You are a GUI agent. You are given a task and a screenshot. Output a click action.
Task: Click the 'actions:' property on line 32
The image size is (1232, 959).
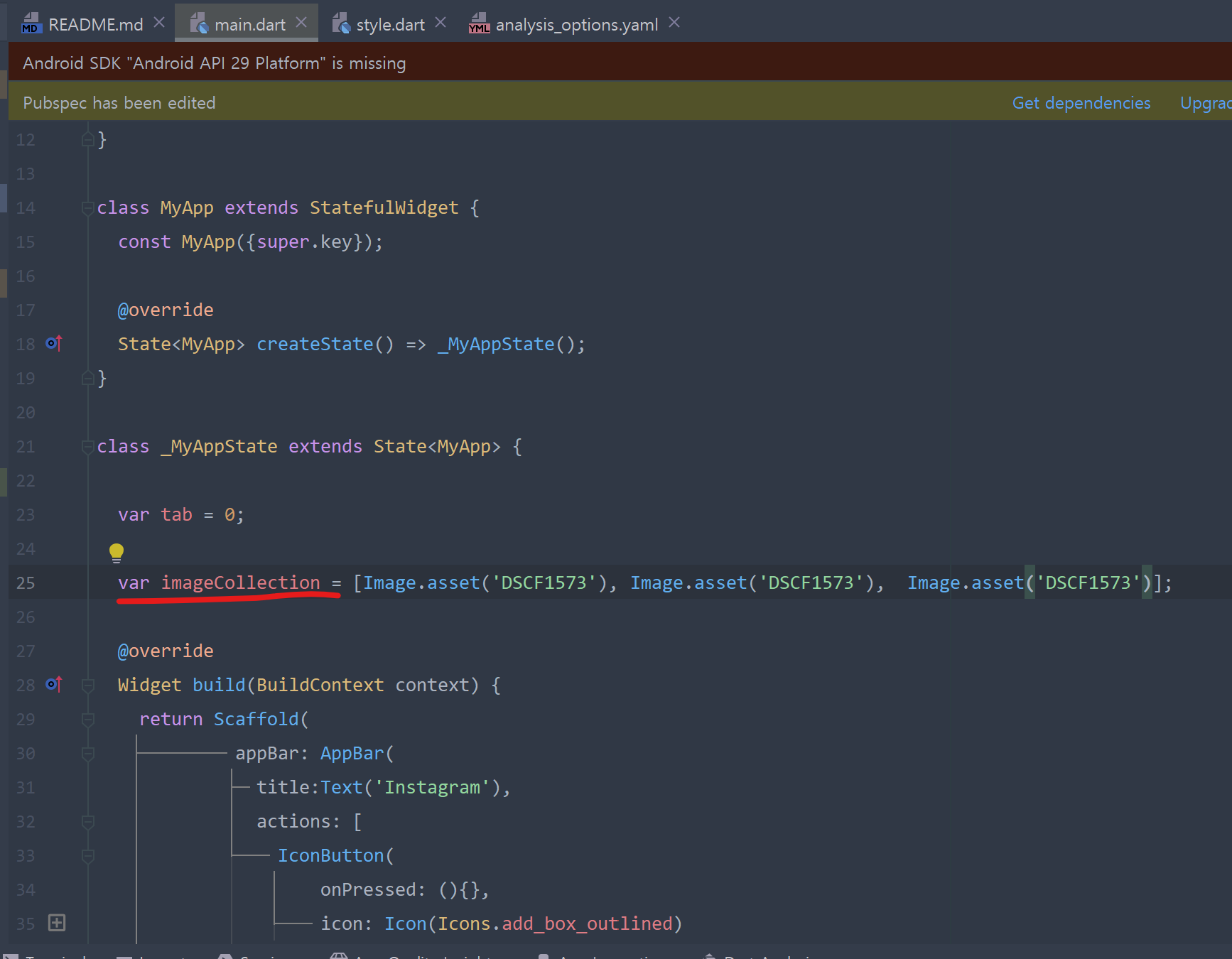(x=299, y=821)
